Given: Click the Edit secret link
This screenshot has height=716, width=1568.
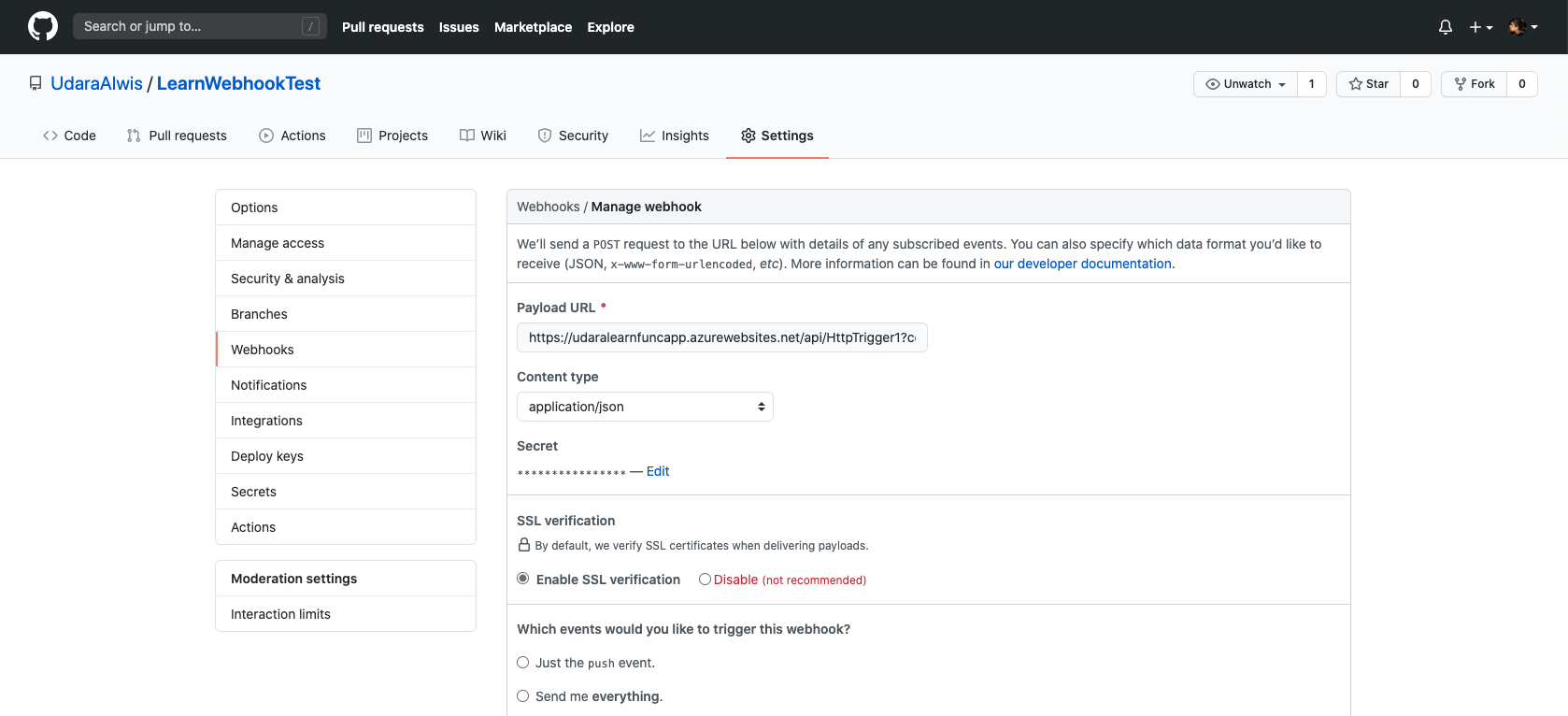Looking at the screenshot, I should pyautogui.click(x=658, y=471).
